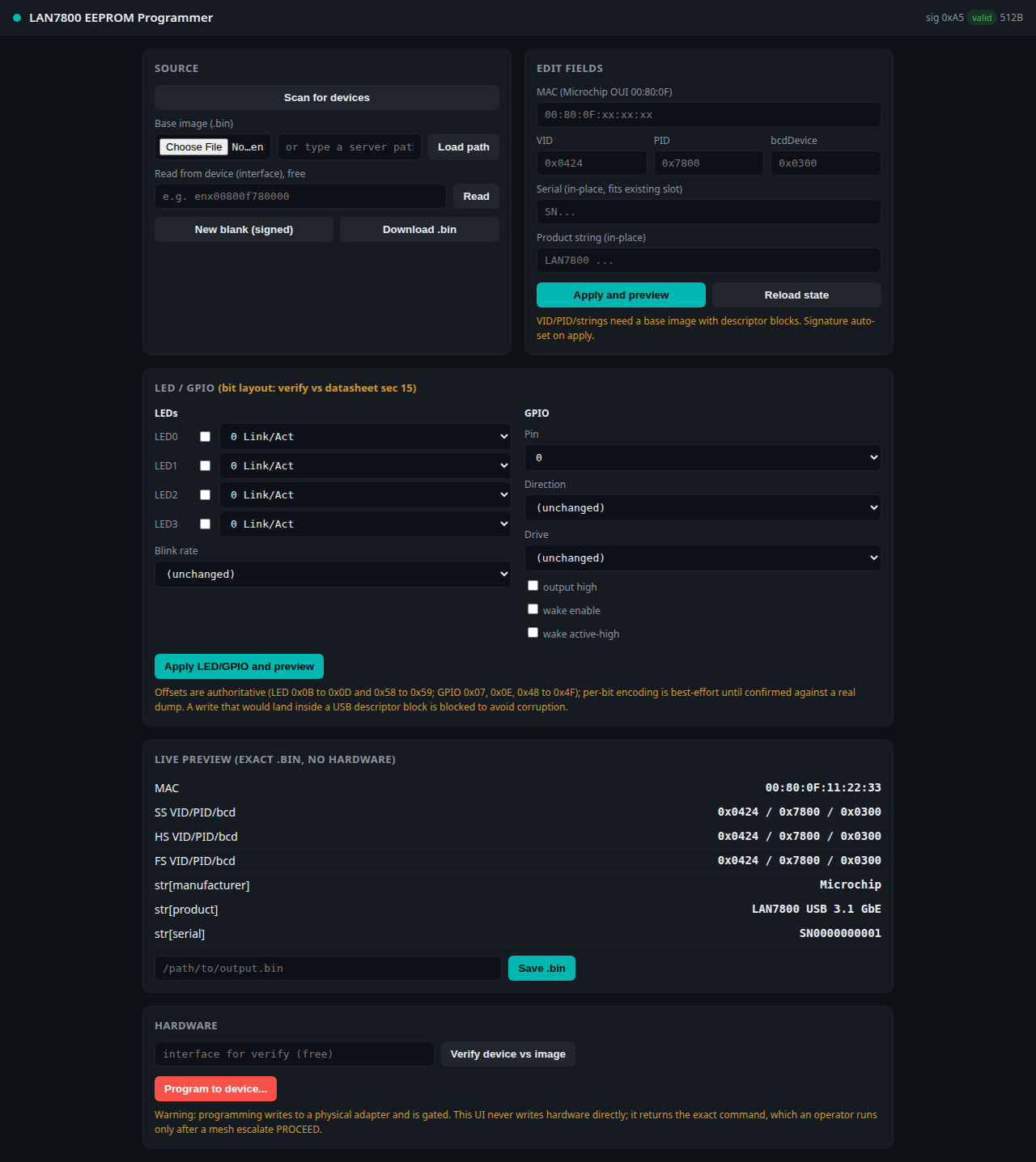Viewport: 1036px width, 1162px height.
Task: Click the 'sig 0xA5' header text
Action: point(945,18)
